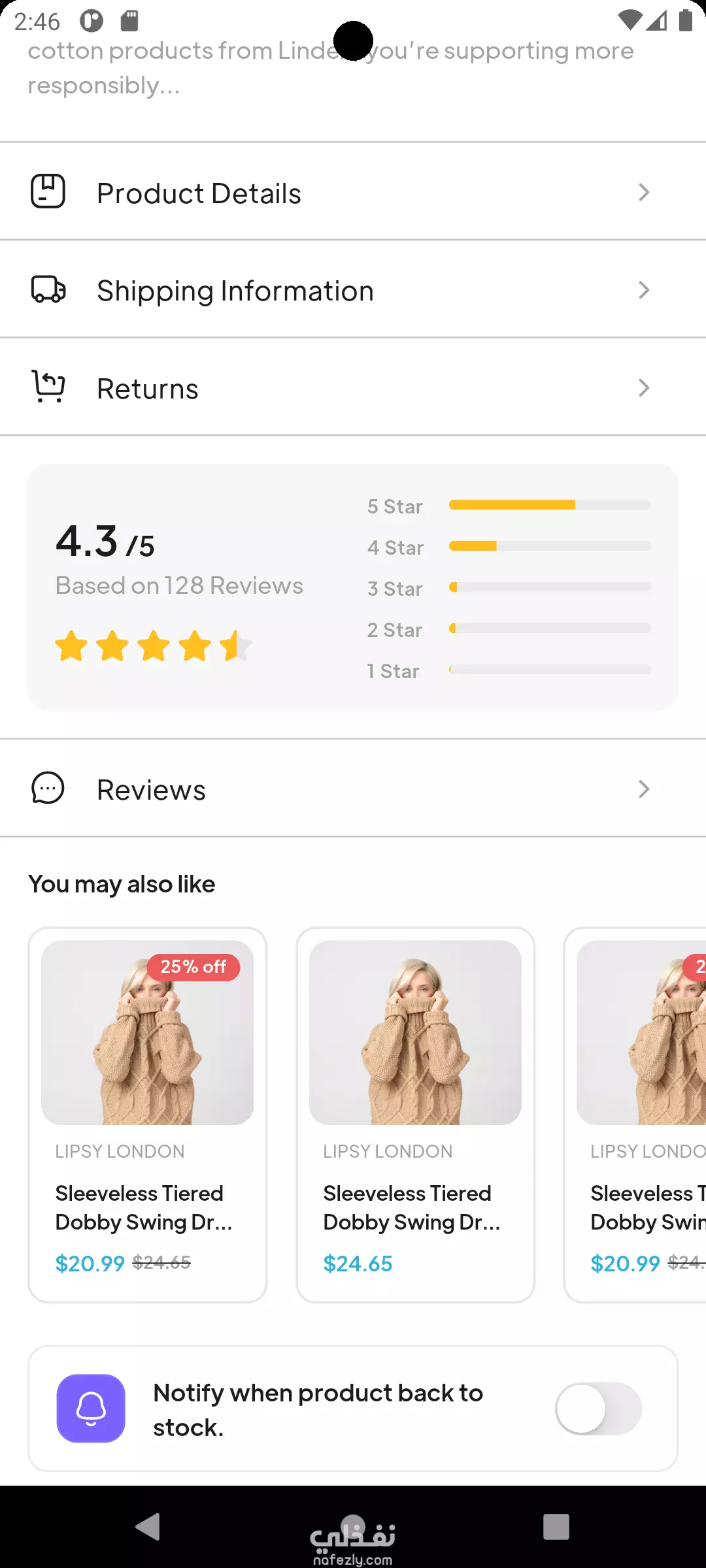Screen dimensions: 706x1568
Task: Tap the Product Details box icon
Action: point(48,191)
